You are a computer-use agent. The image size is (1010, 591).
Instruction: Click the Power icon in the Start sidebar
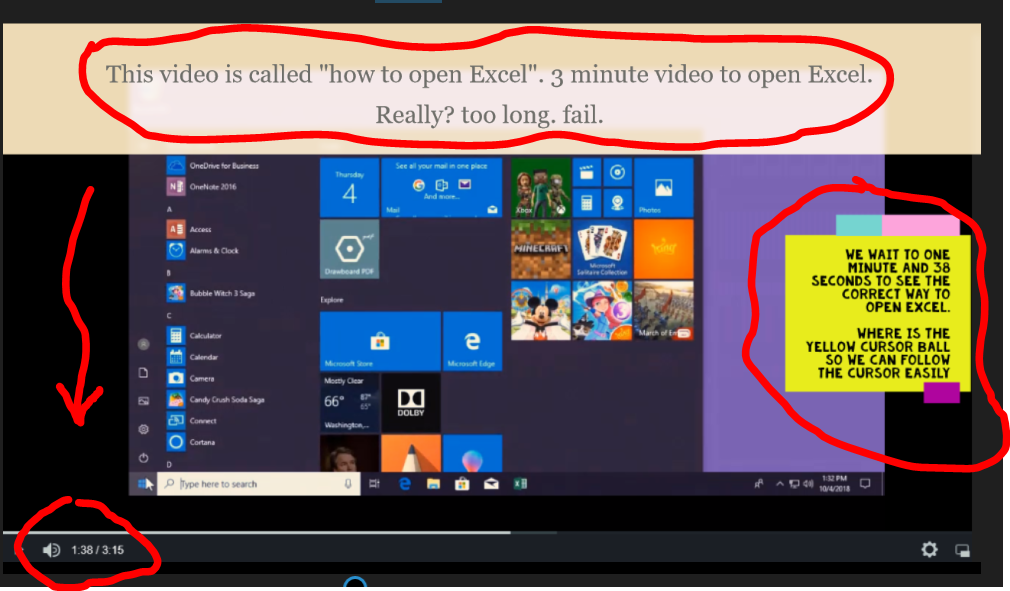click(x=144, y=458)
